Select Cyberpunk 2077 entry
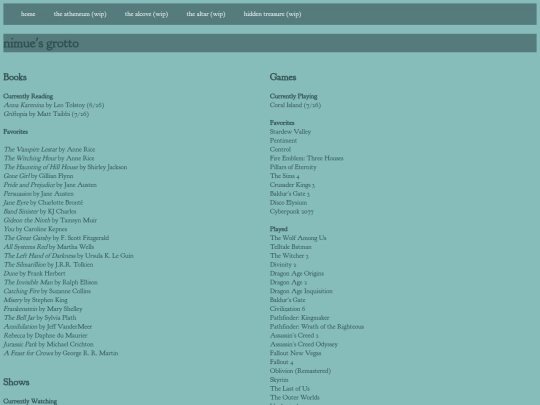540x405 pixels. coord(292,211)
